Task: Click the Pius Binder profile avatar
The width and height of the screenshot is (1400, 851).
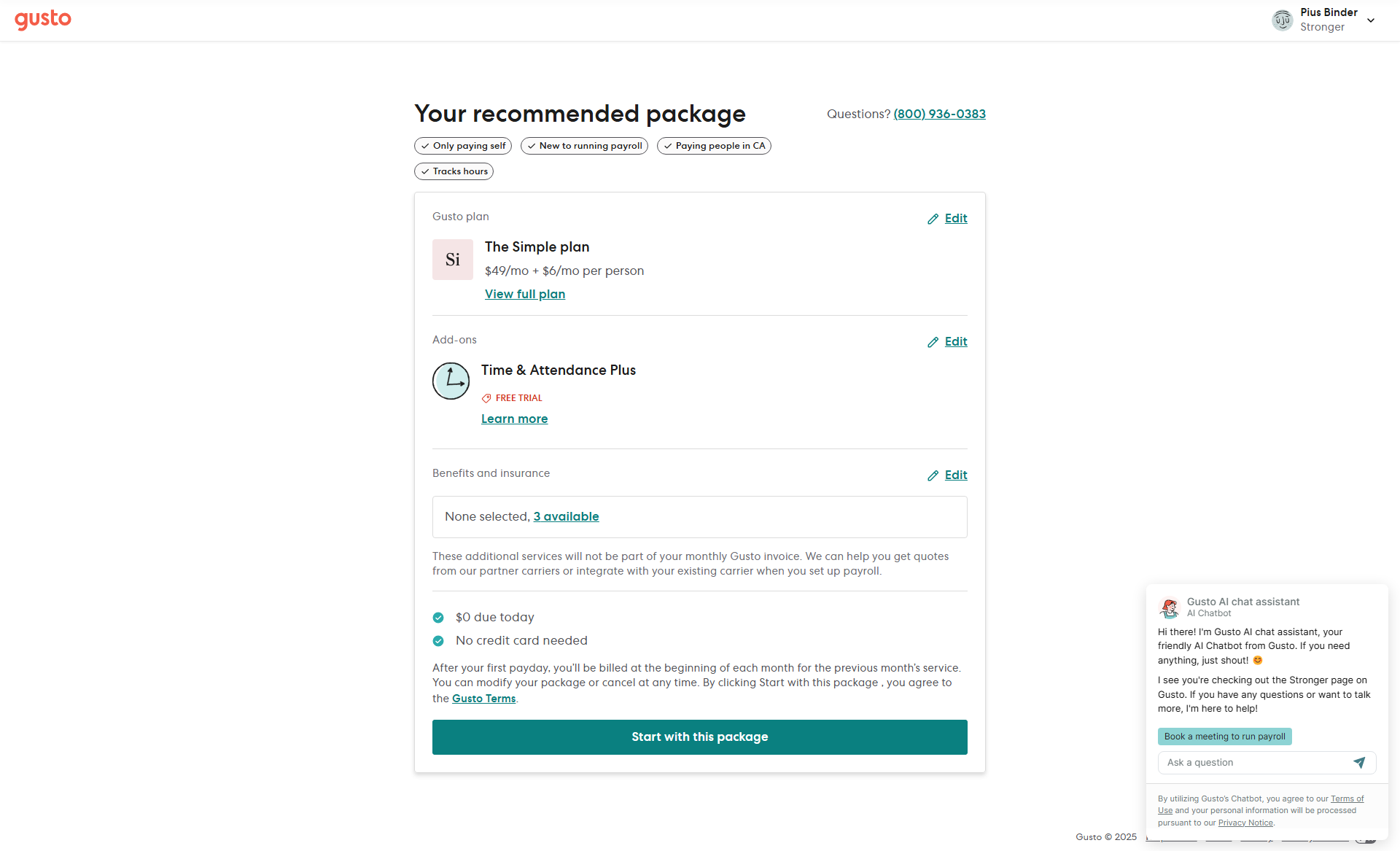Action: (x=1282, y=20)
